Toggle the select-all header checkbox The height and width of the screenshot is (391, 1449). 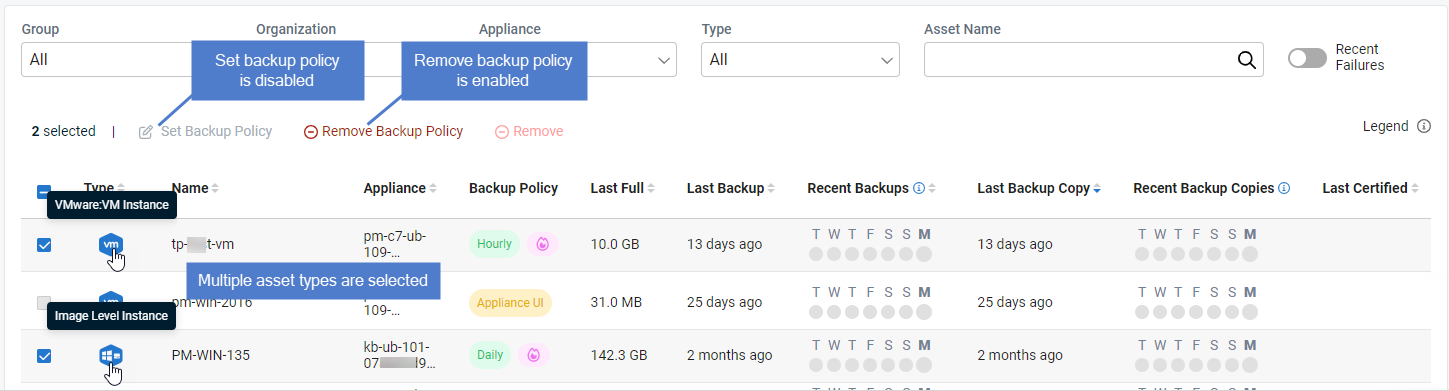tap(44, 193)
